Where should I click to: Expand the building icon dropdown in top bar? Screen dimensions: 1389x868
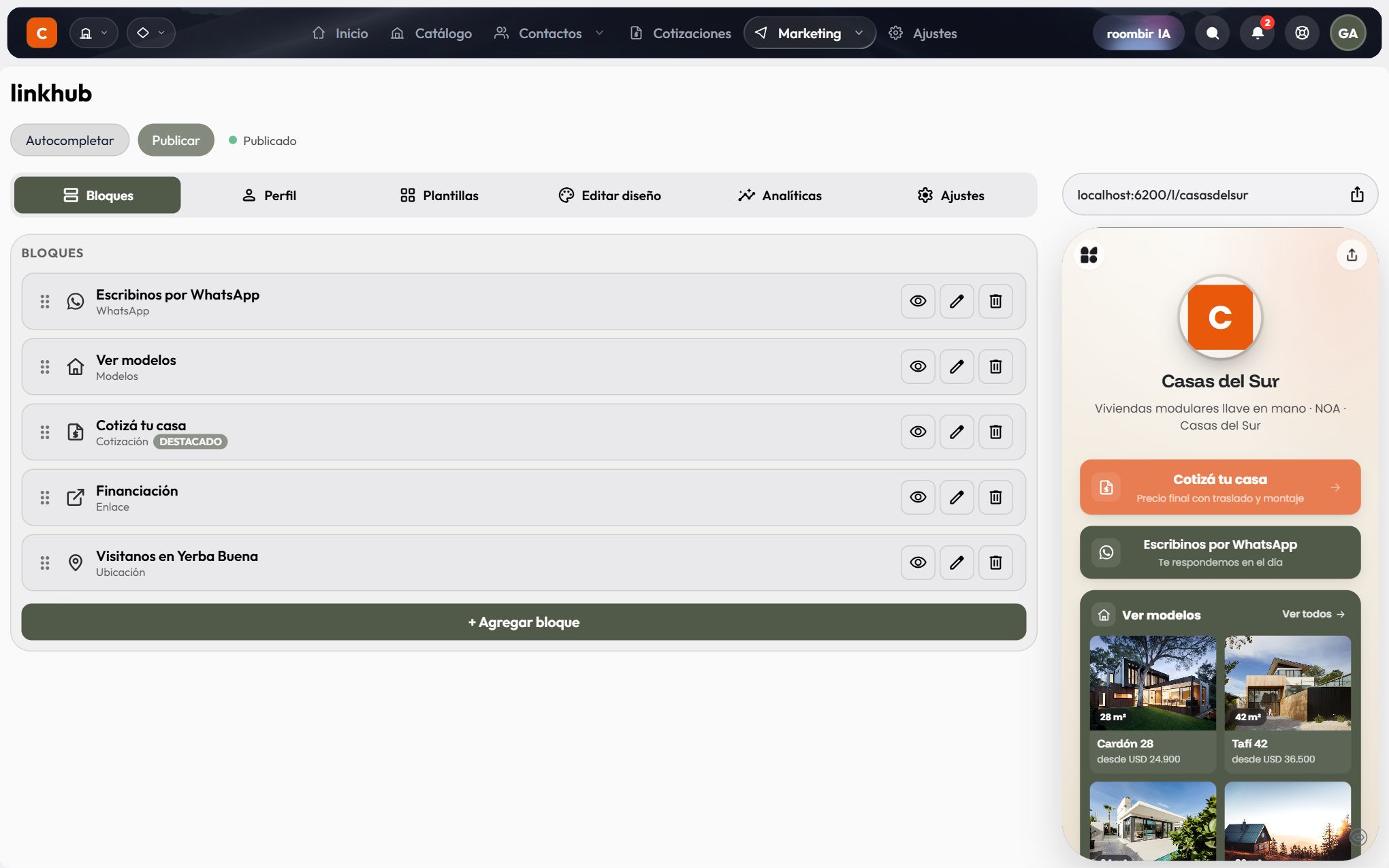pos(93,33)
